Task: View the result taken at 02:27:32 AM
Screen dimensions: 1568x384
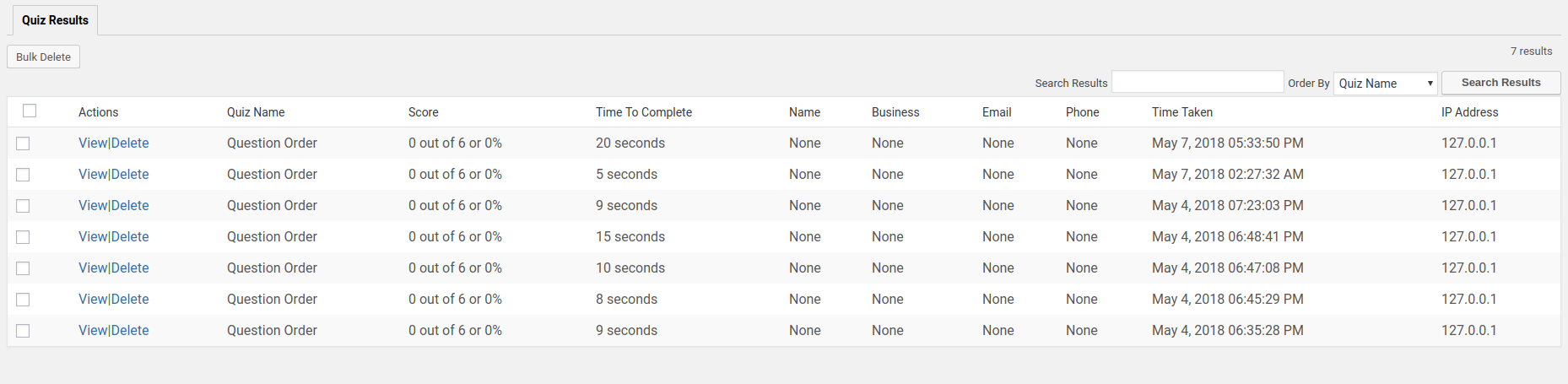Action: point(93,175)
